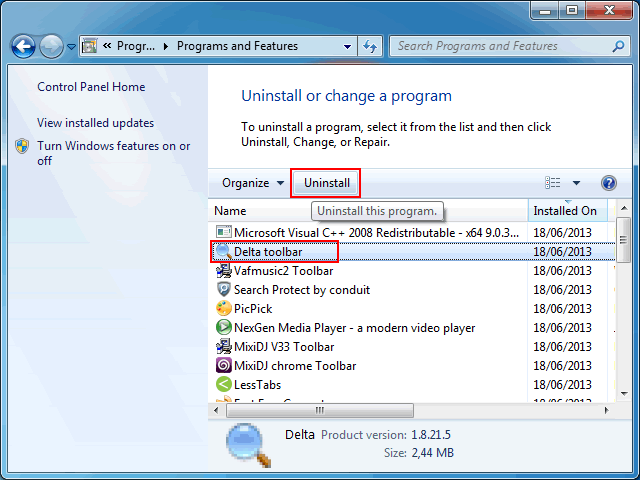Click the horizontal scrollbar thumb
This screenshot has height=480, width=640.
point(320,410)
